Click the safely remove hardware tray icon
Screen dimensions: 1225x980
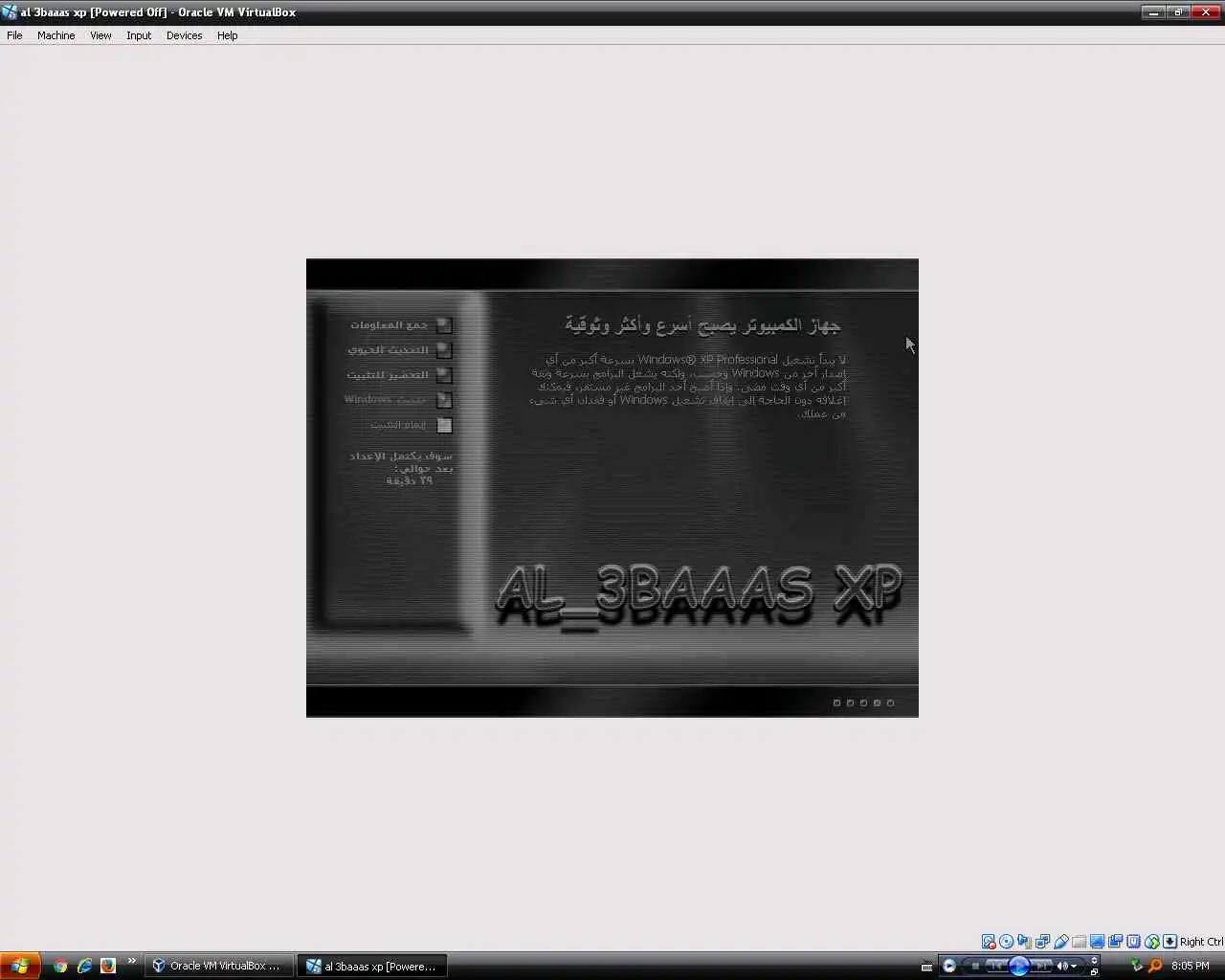(x=1137, y=966)
